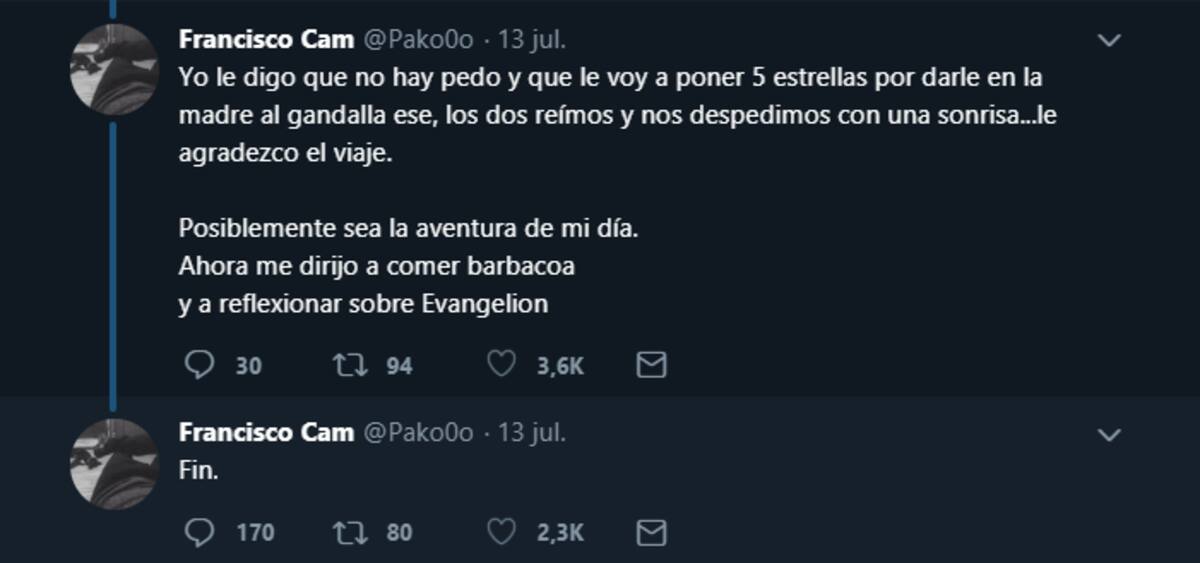Image resolution: width=1200 pixels, height=563 pixels.
Task: Open 13 jul. timestamp of 'Fin.' tweet
Action: [x=532, y=433]
